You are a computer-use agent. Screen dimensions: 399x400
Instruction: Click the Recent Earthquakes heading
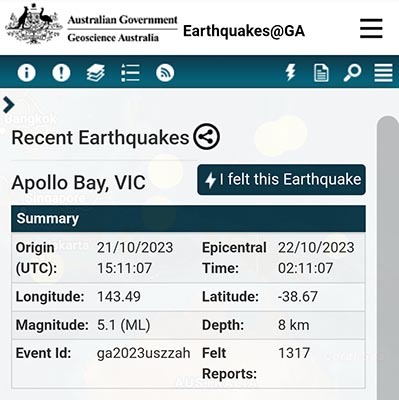click(x=100, y=138)
